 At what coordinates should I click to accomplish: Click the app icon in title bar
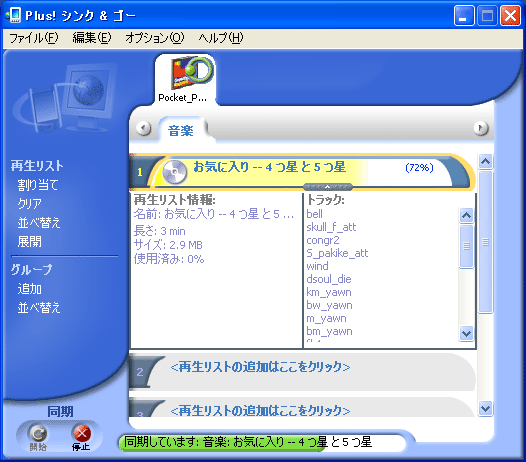[13, 15]
